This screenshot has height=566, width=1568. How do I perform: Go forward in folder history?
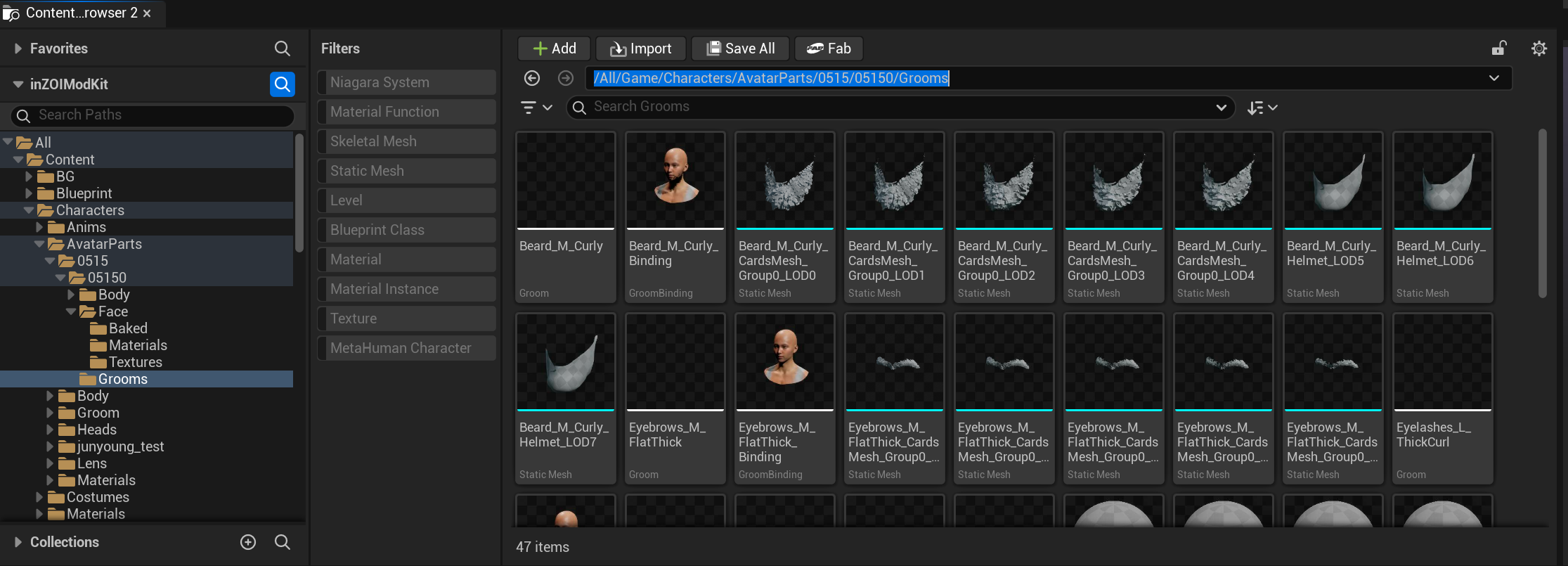click(566, 78)
